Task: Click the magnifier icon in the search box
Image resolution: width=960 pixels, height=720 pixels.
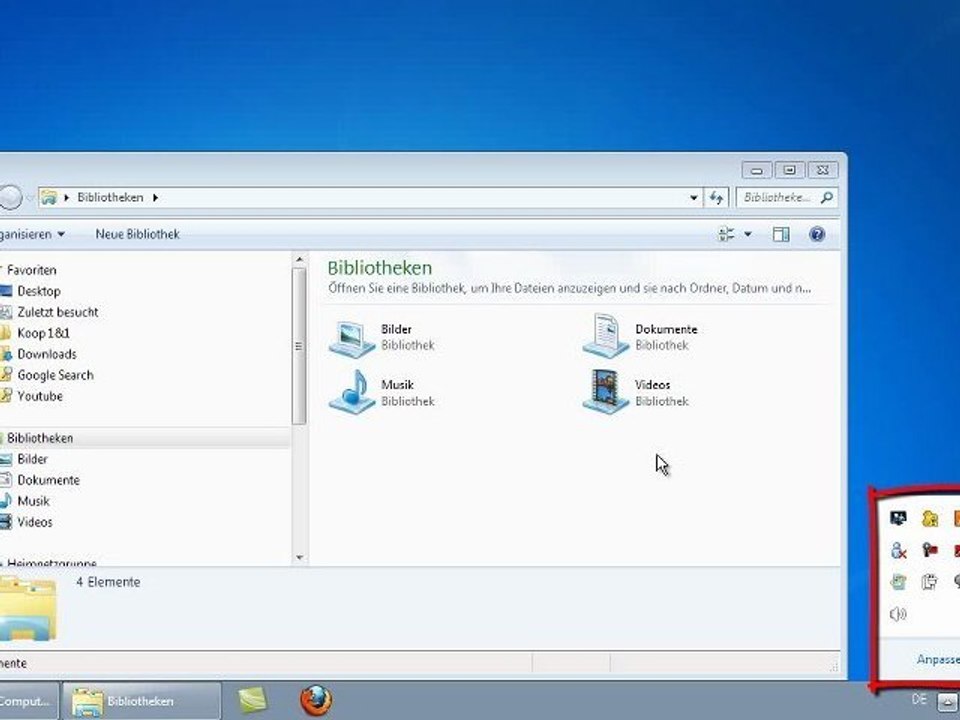Action: [x=827, y=197]
